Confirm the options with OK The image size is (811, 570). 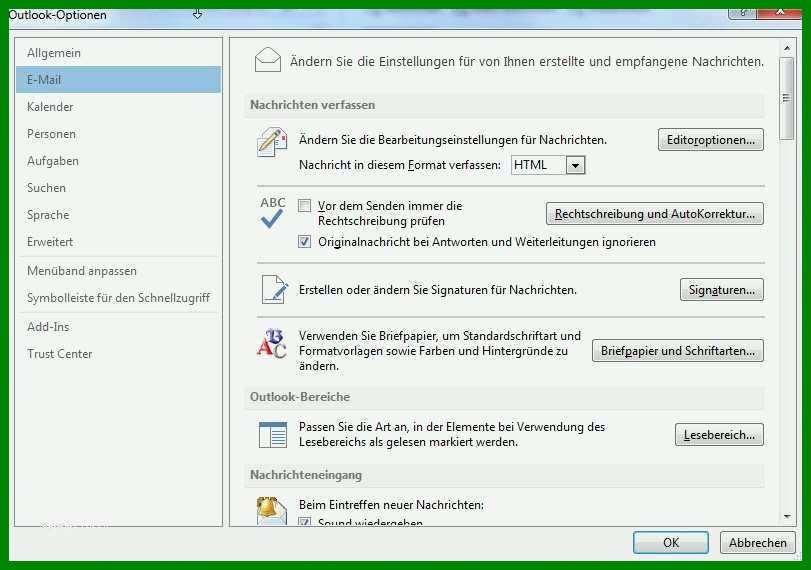click(671, 543)
